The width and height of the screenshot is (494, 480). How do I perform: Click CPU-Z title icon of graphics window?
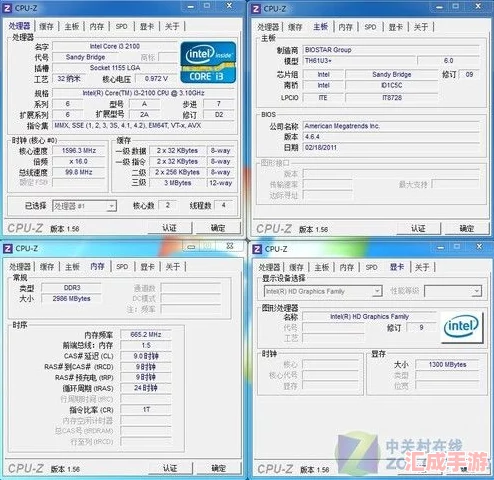[257, 249]
